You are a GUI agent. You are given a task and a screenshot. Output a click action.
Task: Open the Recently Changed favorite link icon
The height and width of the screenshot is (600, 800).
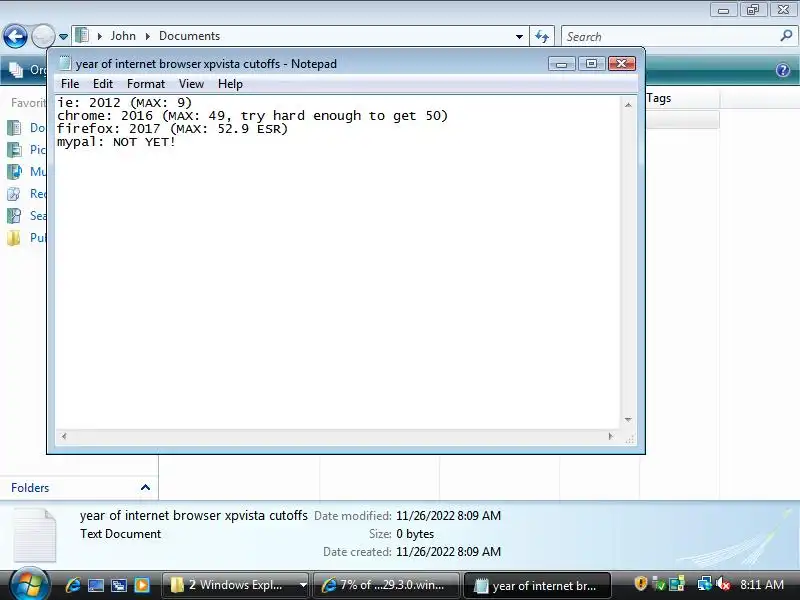[x=14, y=193]
